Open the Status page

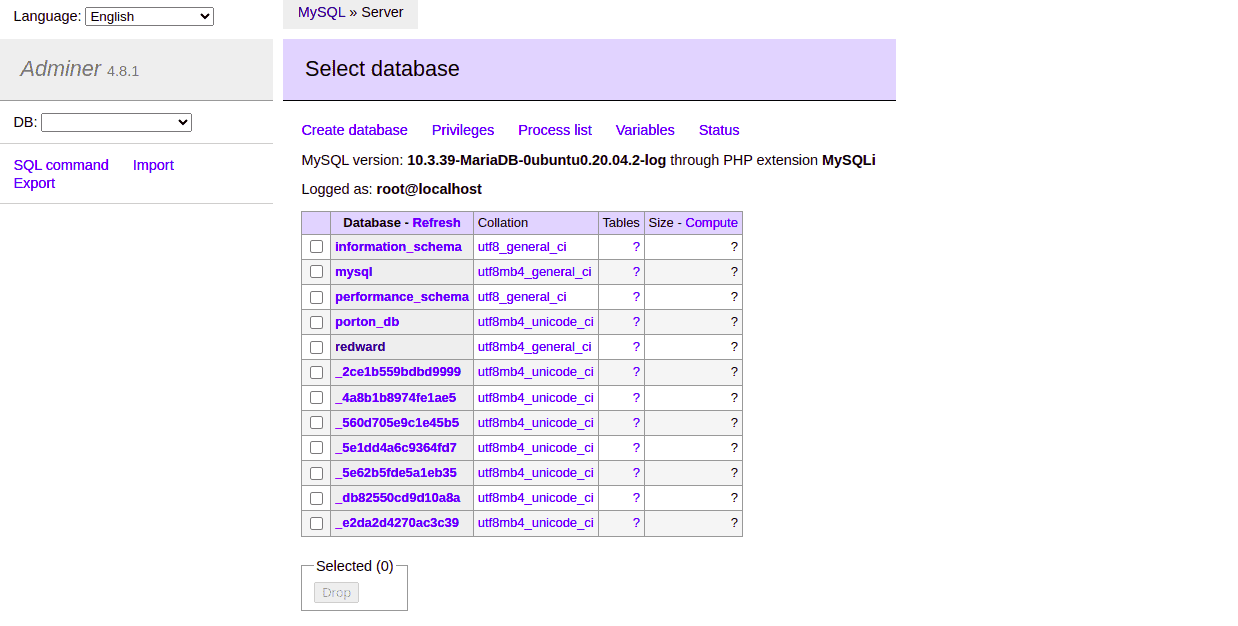[x=719, y=130]
